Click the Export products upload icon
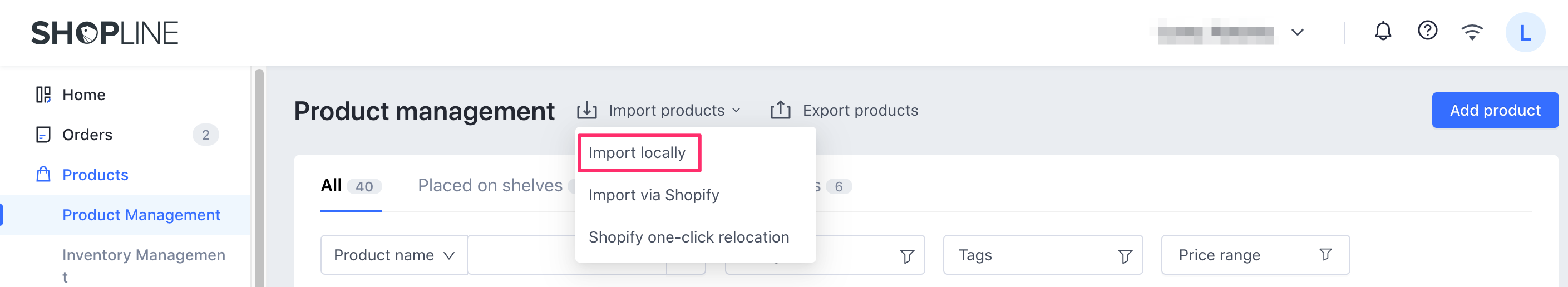Viewport: 1568px width, 287px height. 780,110
